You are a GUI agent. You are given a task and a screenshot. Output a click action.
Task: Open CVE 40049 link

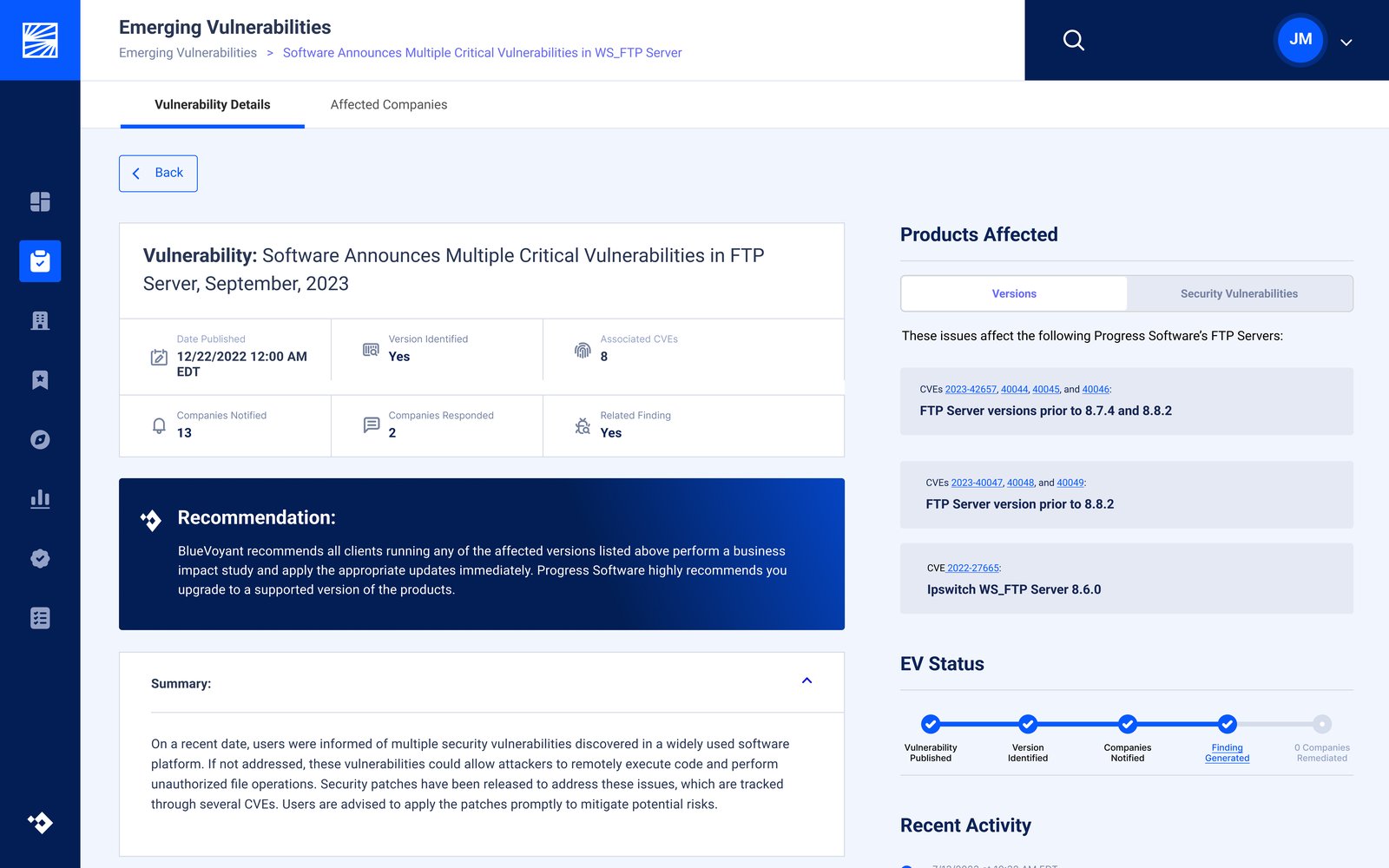pos(1070,483)
